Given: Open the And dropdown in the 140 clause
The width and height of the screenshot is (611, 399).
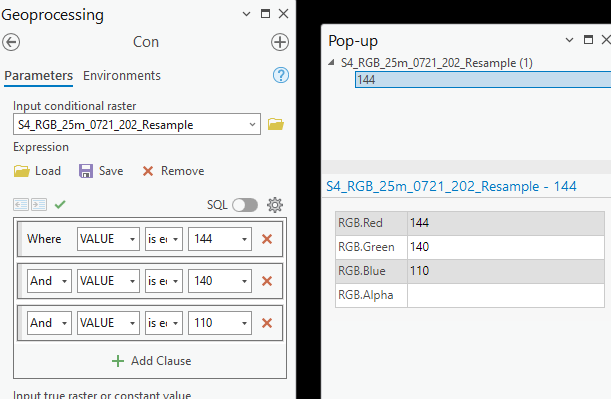Looking at the screenshot, I should (49, 281).
